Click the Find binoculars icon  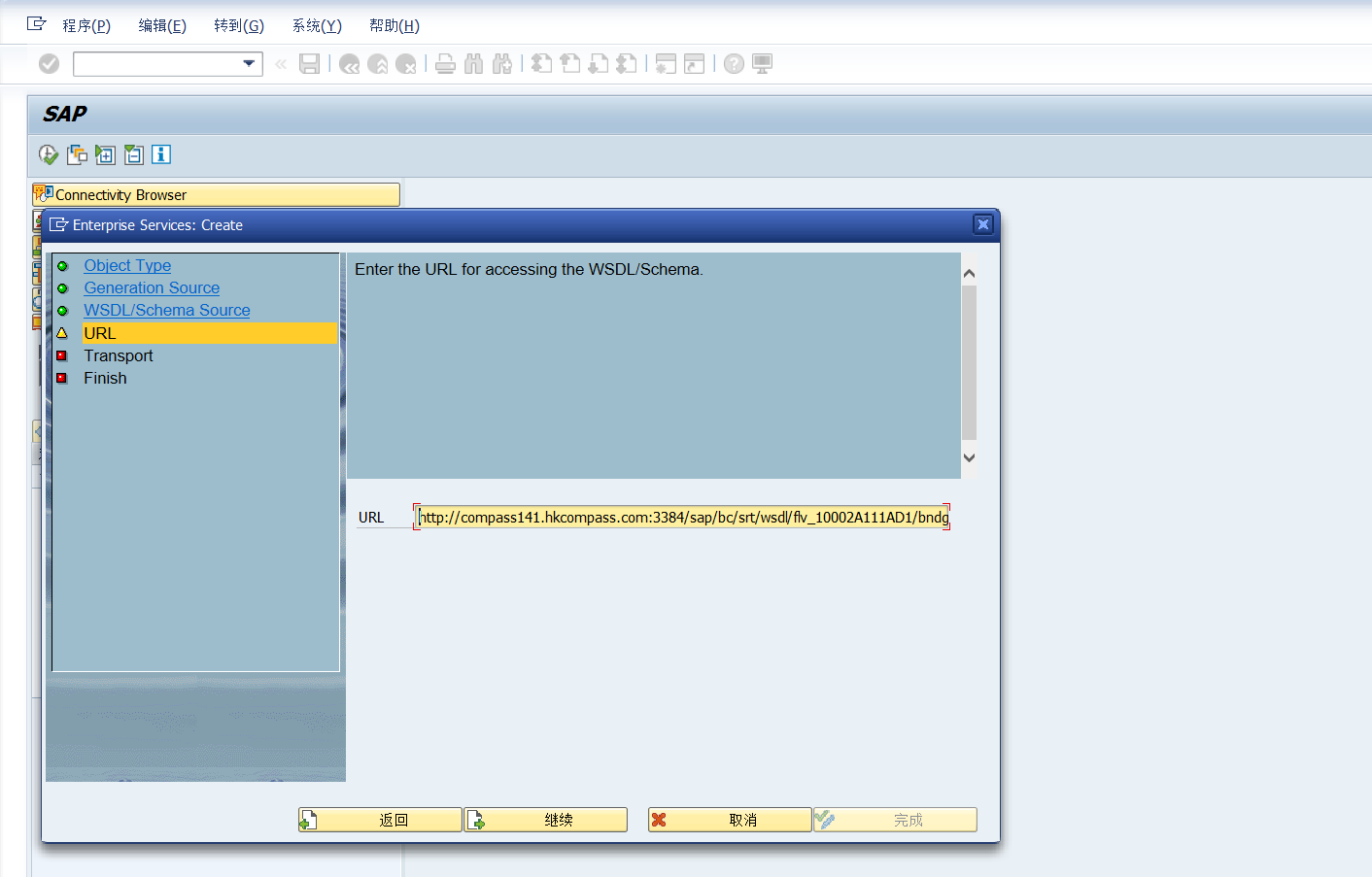click(x=474, y=64)
